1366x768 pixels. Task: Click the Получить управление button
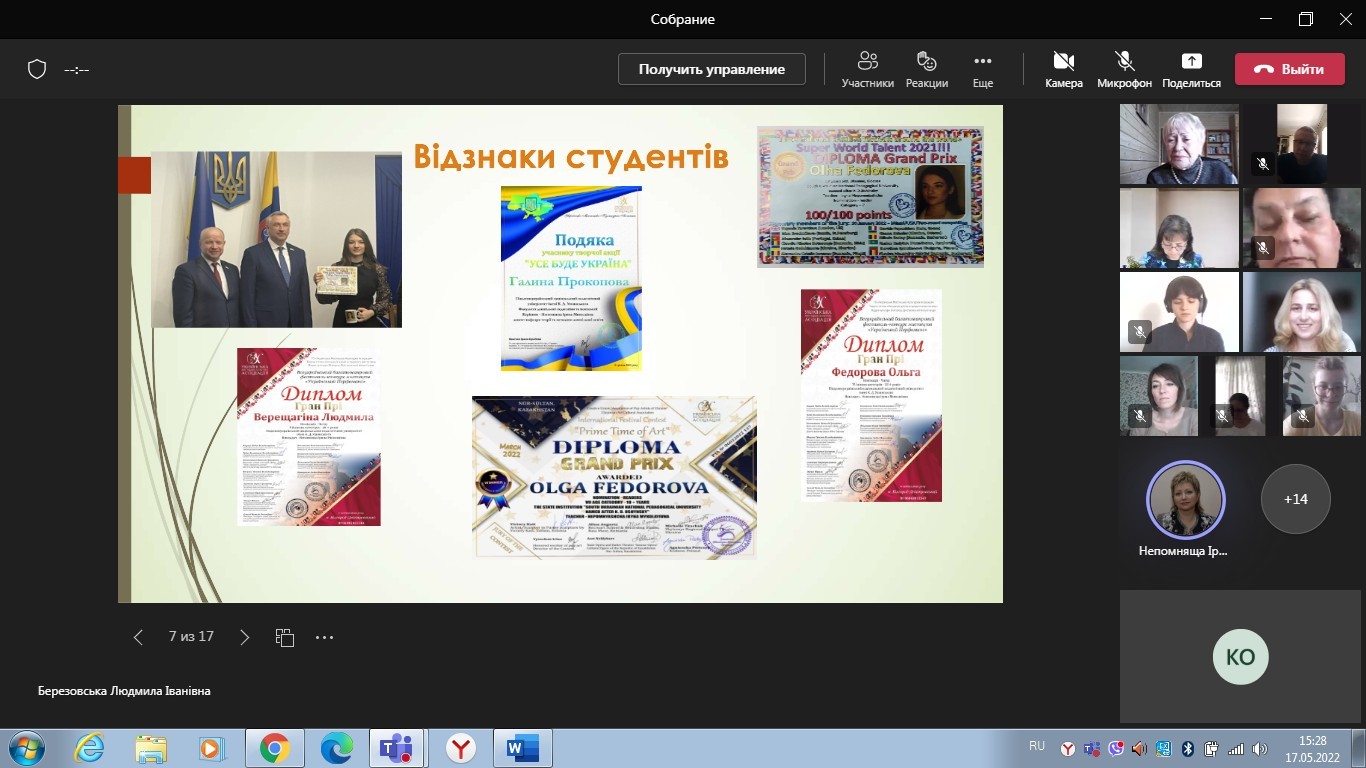point(711,69)
